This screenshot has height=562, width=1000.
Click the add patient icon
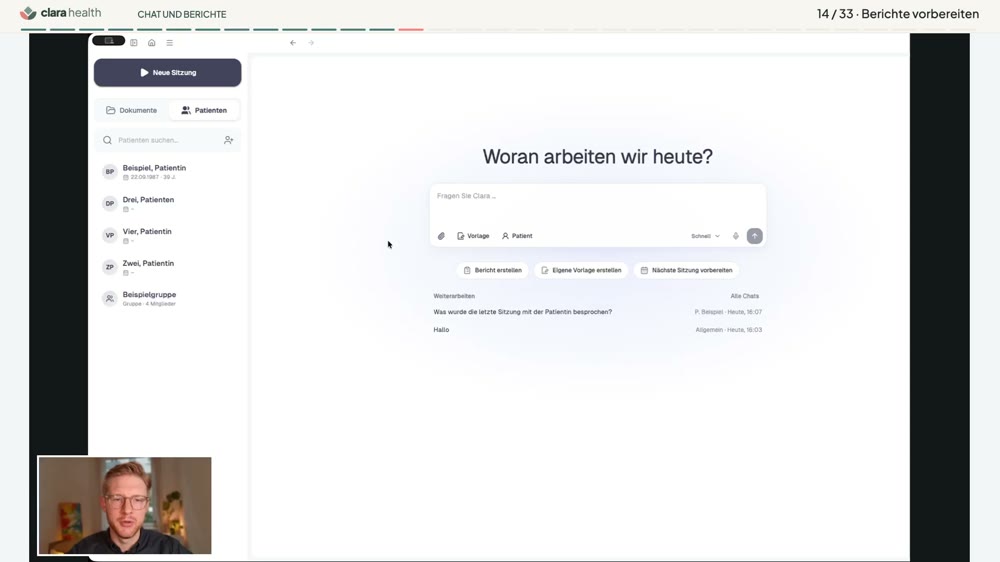click(228, 140)
